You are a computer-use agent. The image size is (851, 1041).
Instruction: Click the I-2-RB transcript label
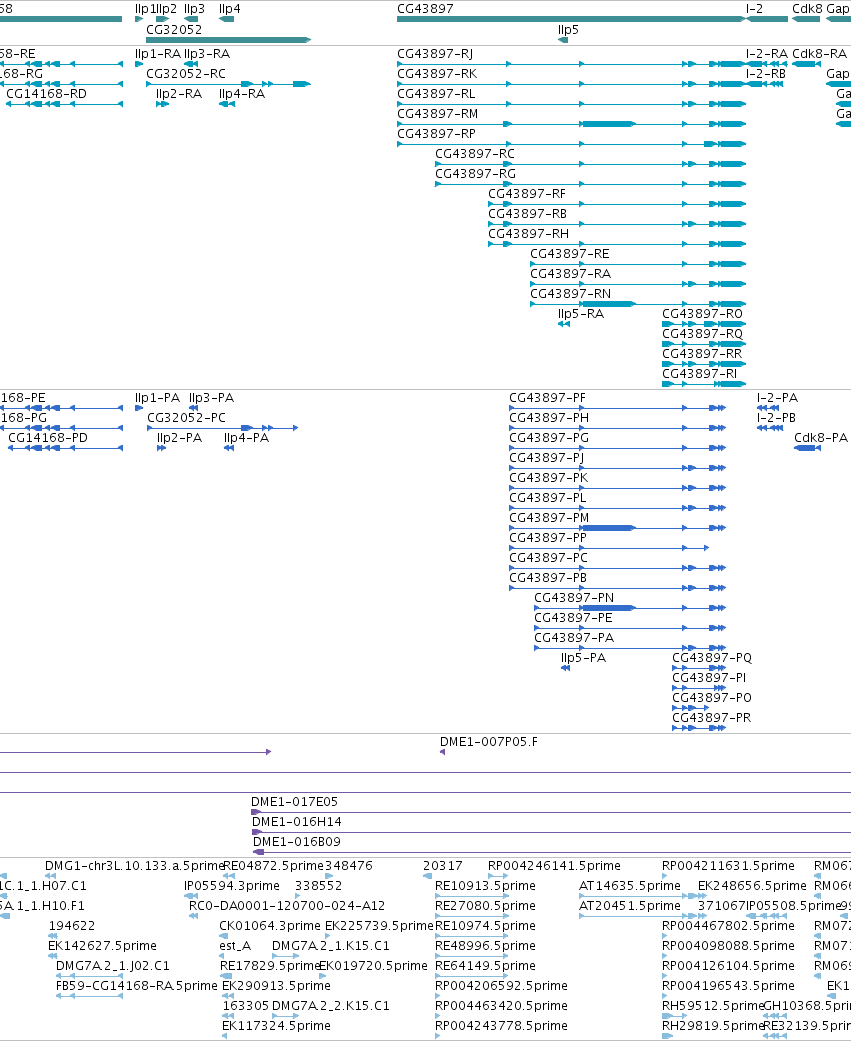pos(765,74)
